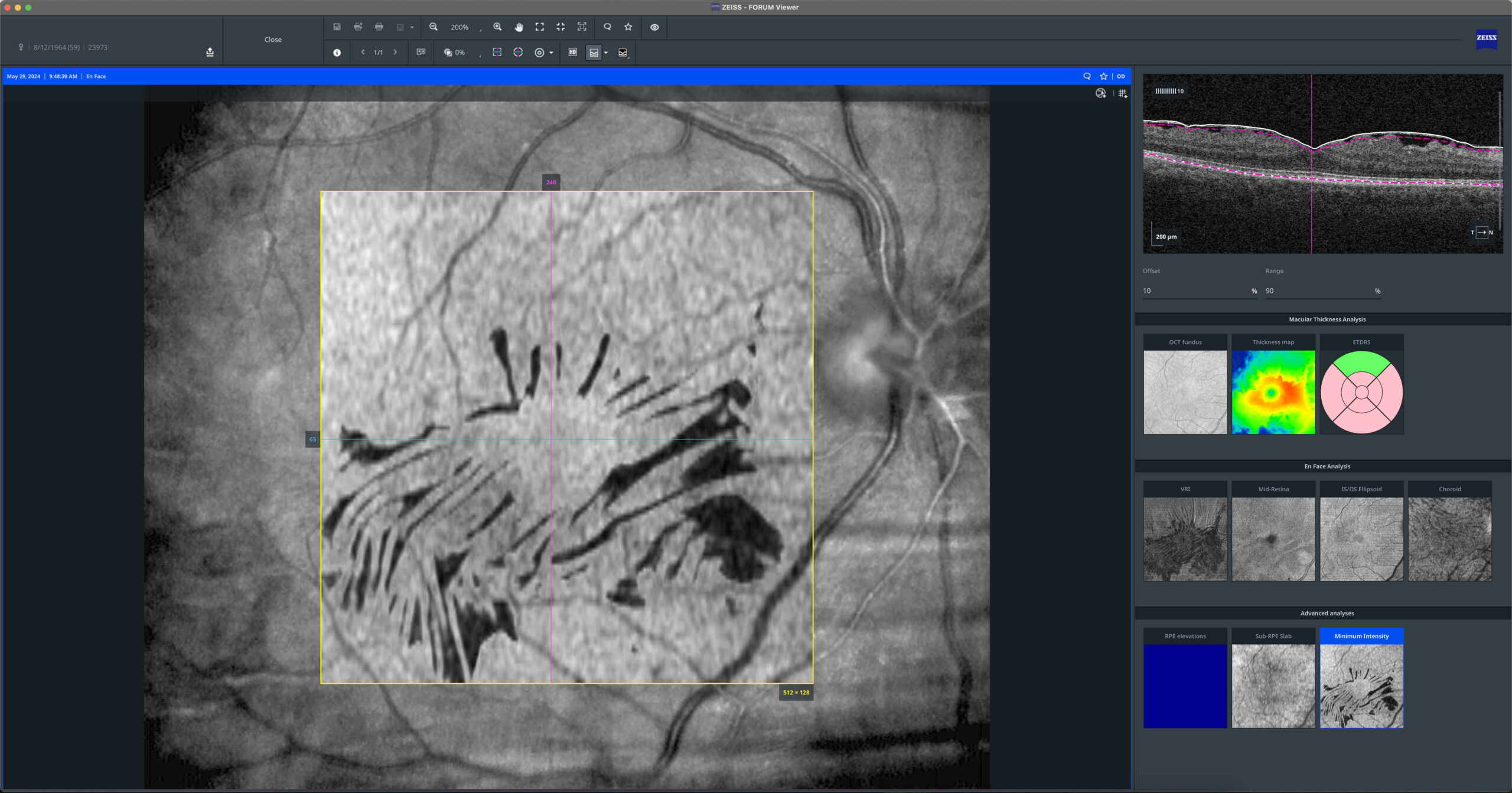This screenshot has width=1512, height=793.
Task: Click the dashed fit-to-selection icon
Action: click(x=582, y=27)
